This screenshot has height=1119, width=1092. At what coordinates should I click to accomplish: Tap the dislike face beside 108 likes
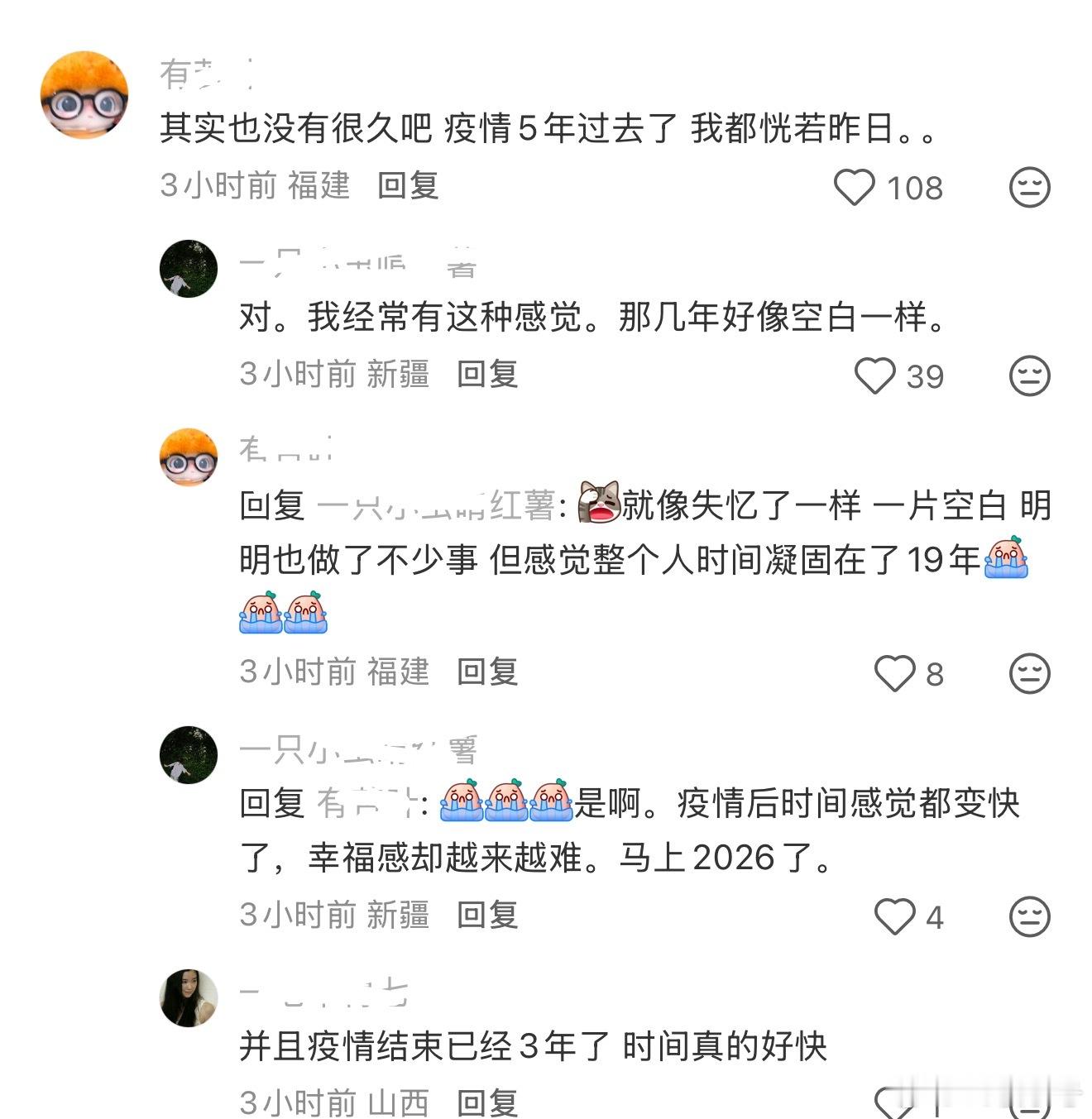click(x=1030, y=187)
